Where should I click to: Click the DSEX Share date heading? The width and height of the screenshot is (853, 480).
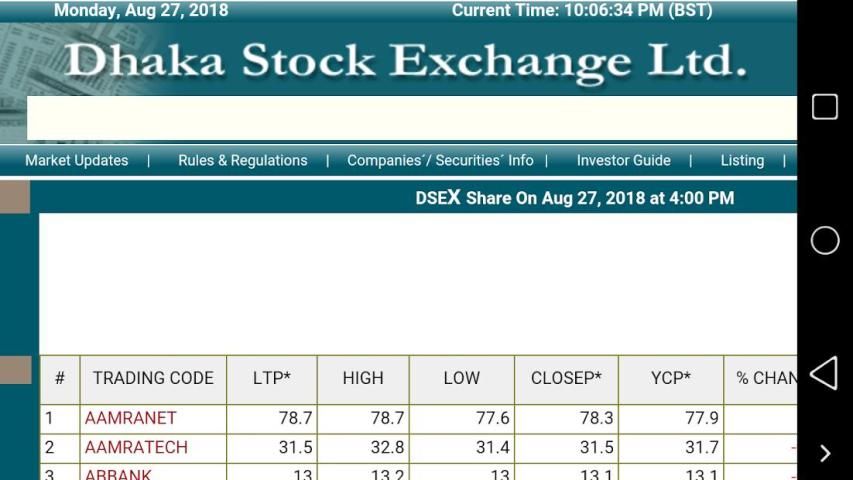click(574, 198)
